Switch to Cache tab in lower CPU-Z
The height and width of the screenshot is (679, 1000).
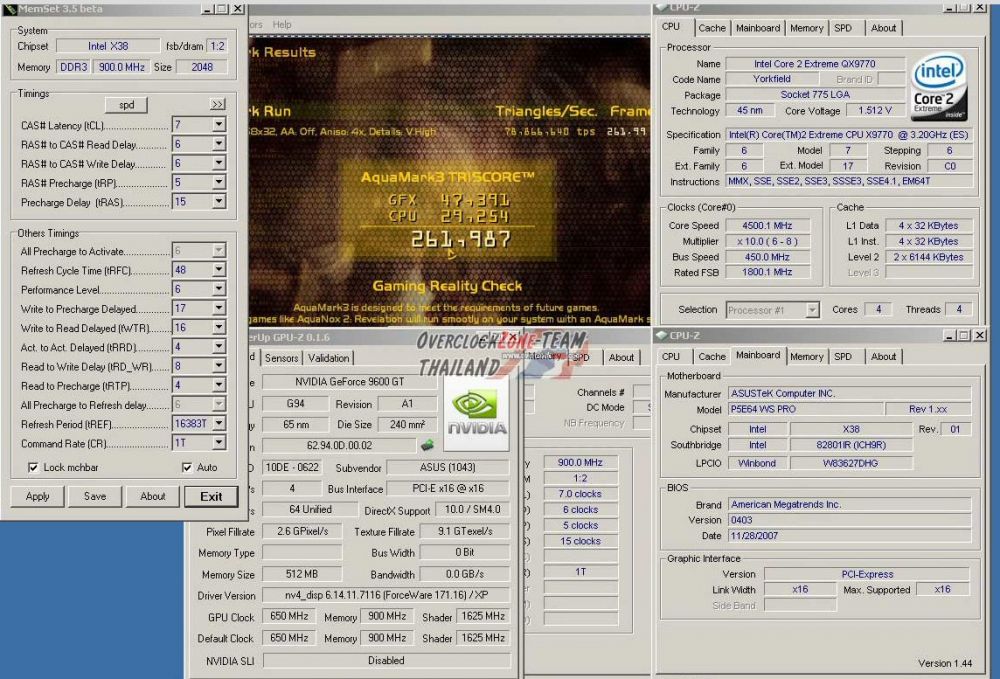(x=711, y=356)
